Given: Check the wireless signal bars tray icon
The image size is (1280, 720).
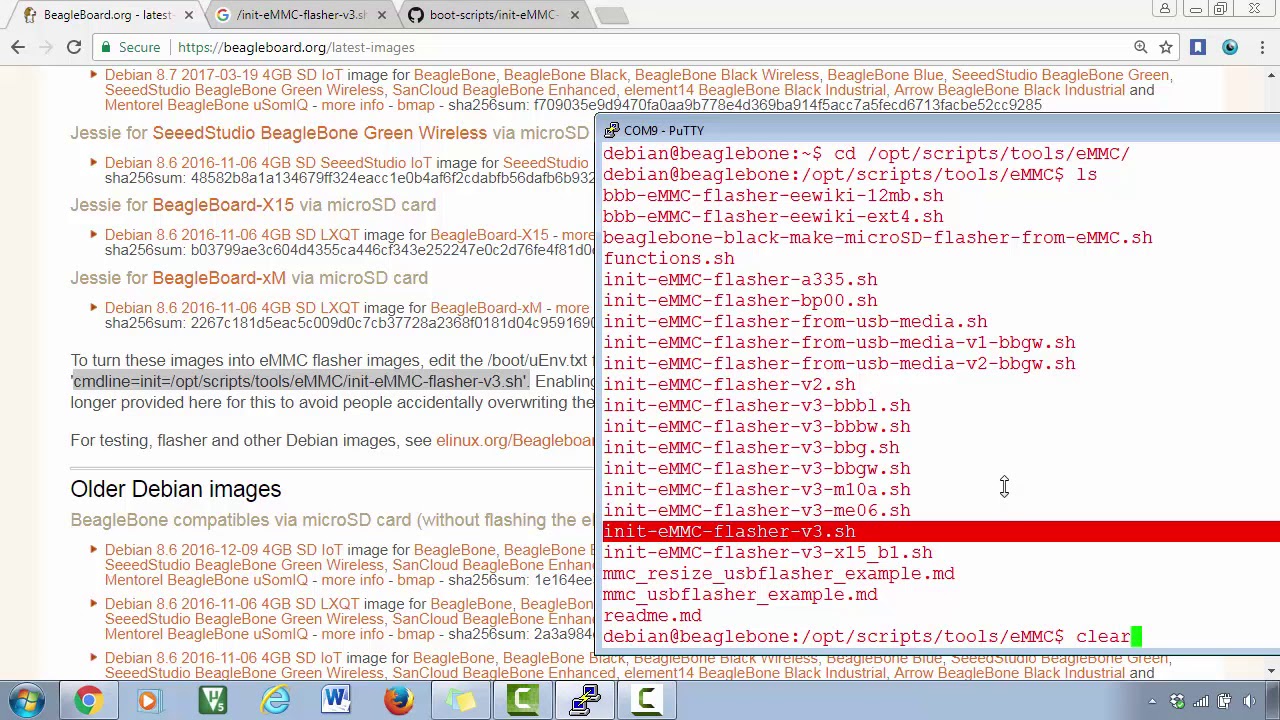Looking at the screenshot, I should [x=1201, y=701].
